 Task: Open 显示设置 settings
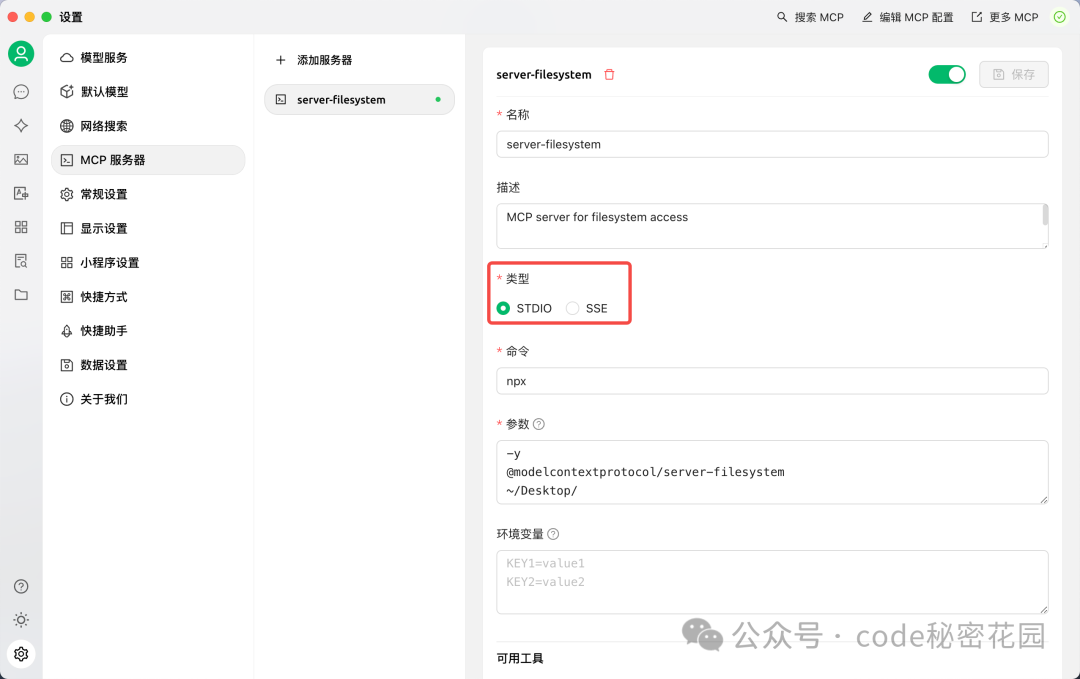(x=148, y=228)
